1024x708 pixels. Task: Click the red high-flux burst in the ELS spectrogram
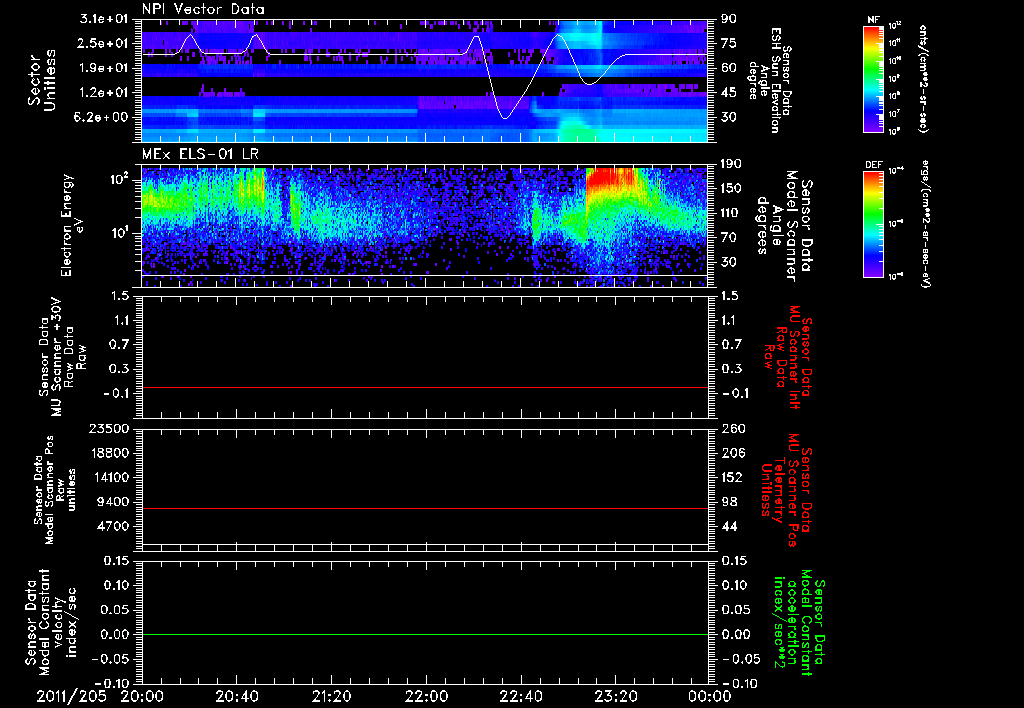click(x=611, y=182)
